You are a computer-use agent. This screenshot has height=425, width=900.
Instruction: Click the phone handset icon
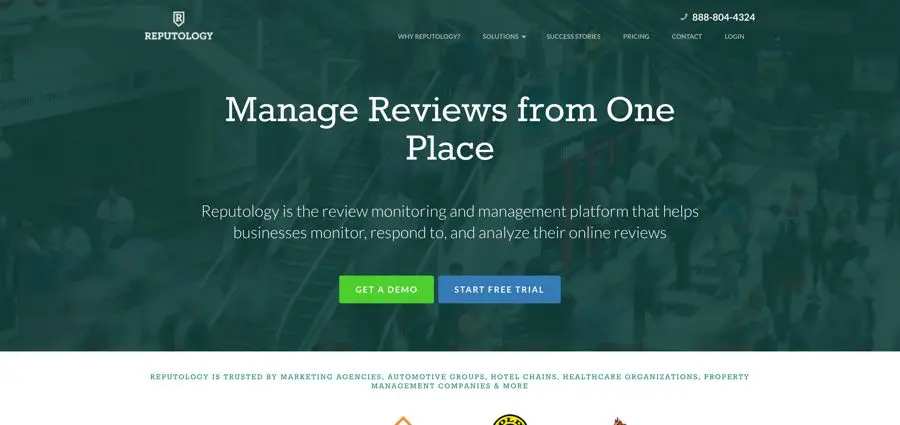click(x=684, y=17)
